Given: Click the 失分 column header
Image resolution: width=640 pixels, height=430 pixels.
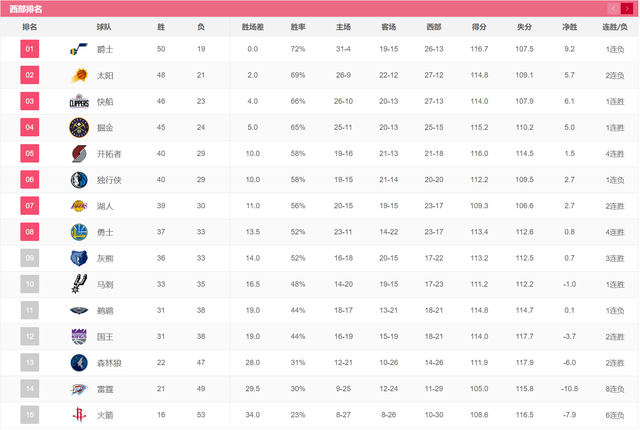Looking at the screenshot, I should 524,27.
